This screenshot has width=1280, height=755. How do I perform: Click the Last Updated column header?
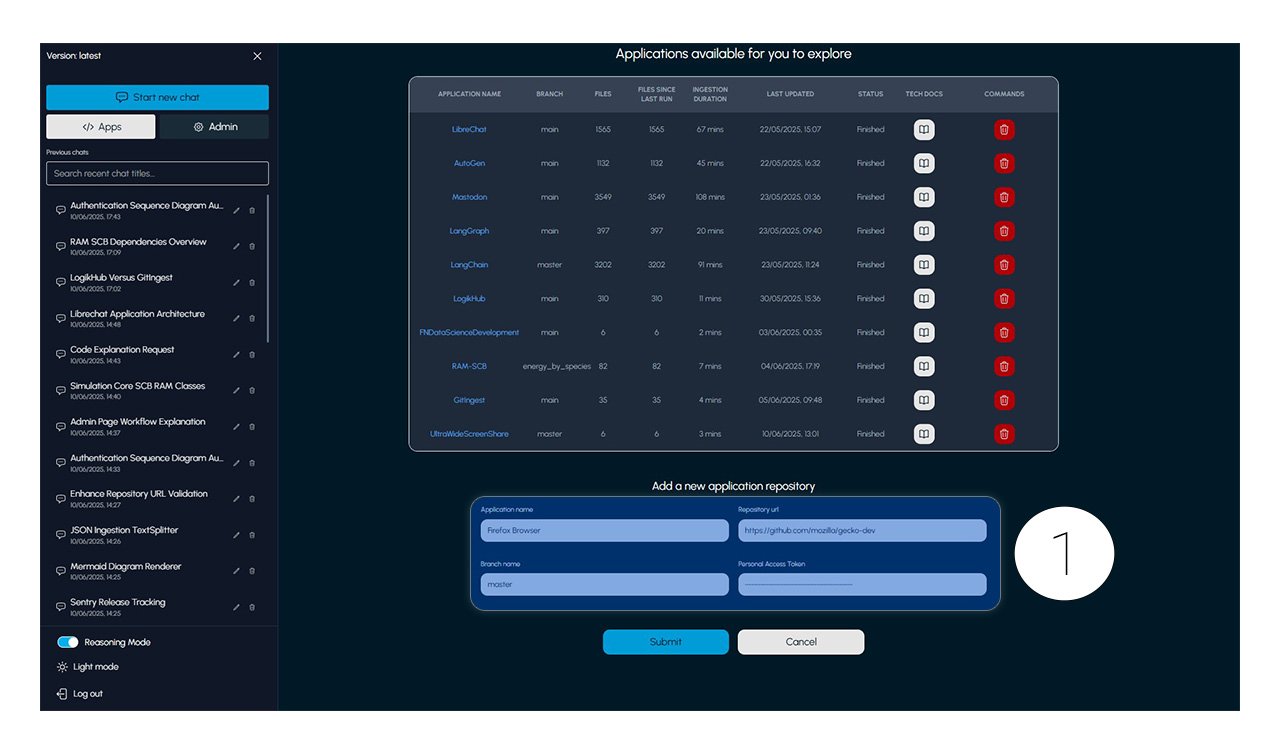coord(790,94)
